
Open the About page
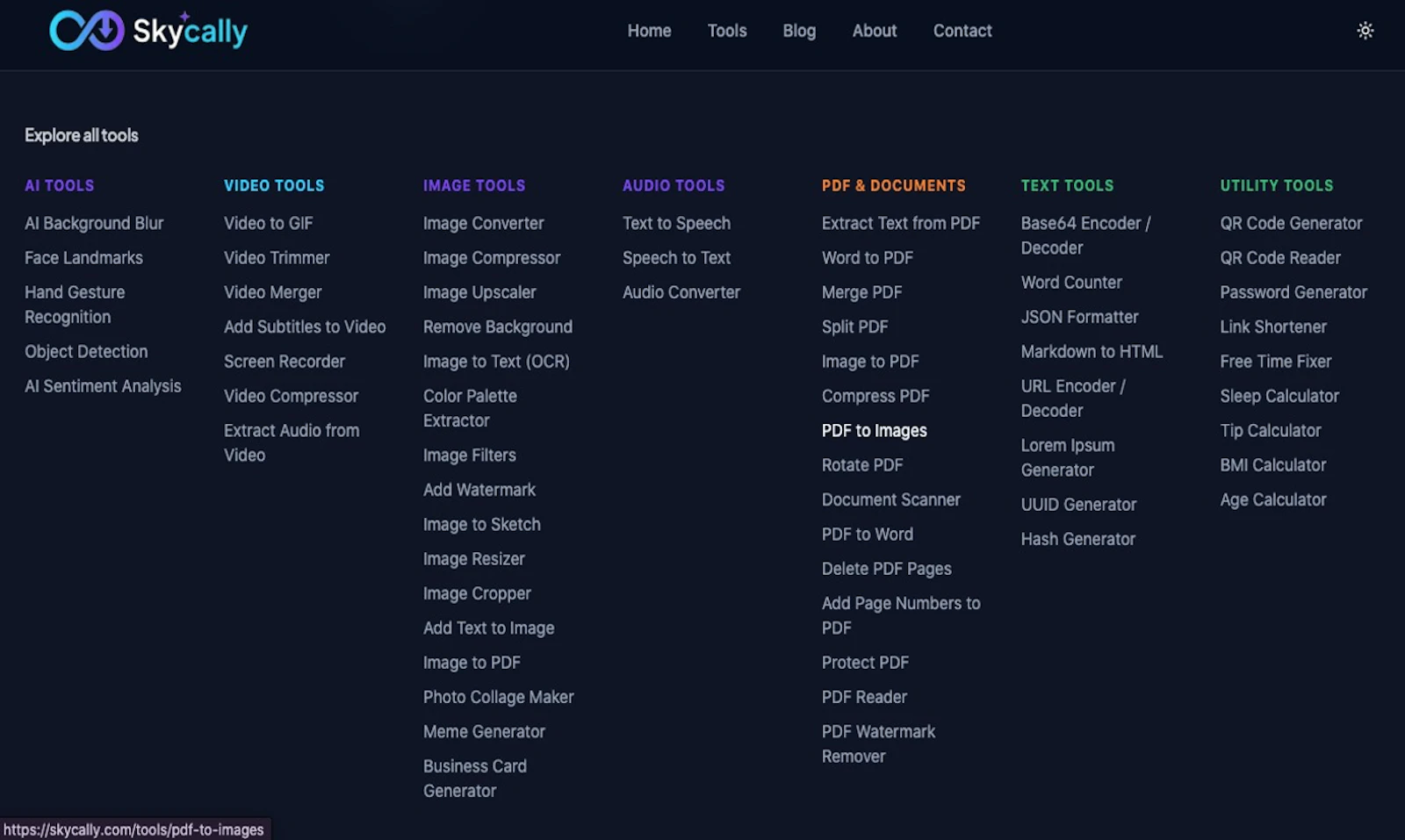[875, 31]
